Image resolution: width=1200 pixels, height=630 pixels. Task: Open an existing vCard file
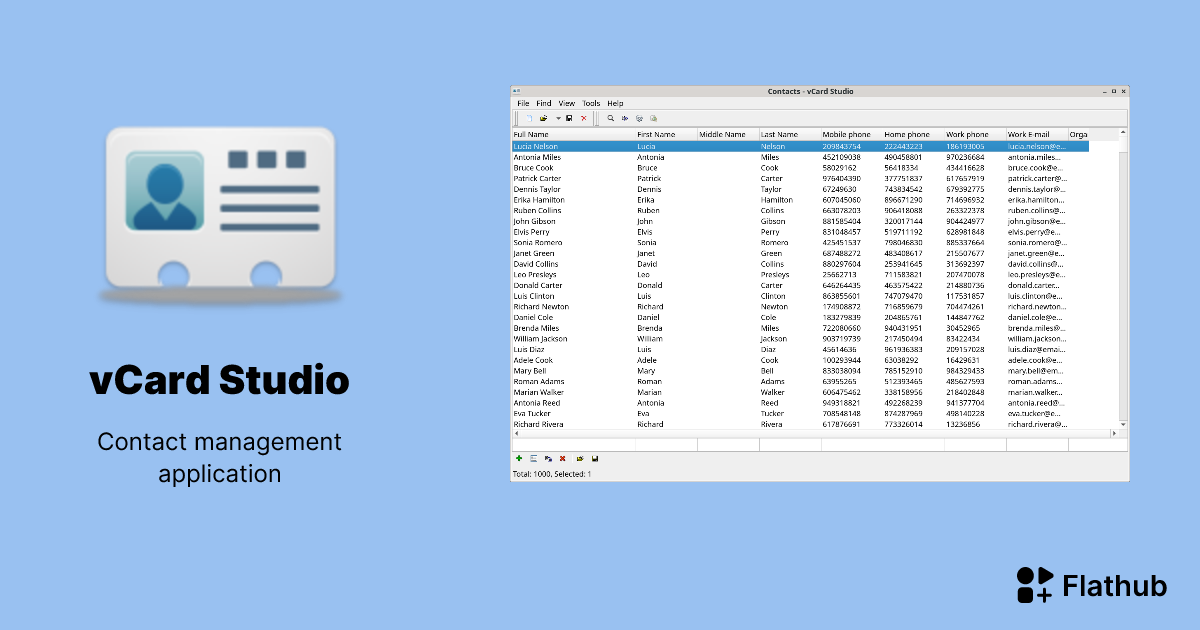[x=544, y=117]
